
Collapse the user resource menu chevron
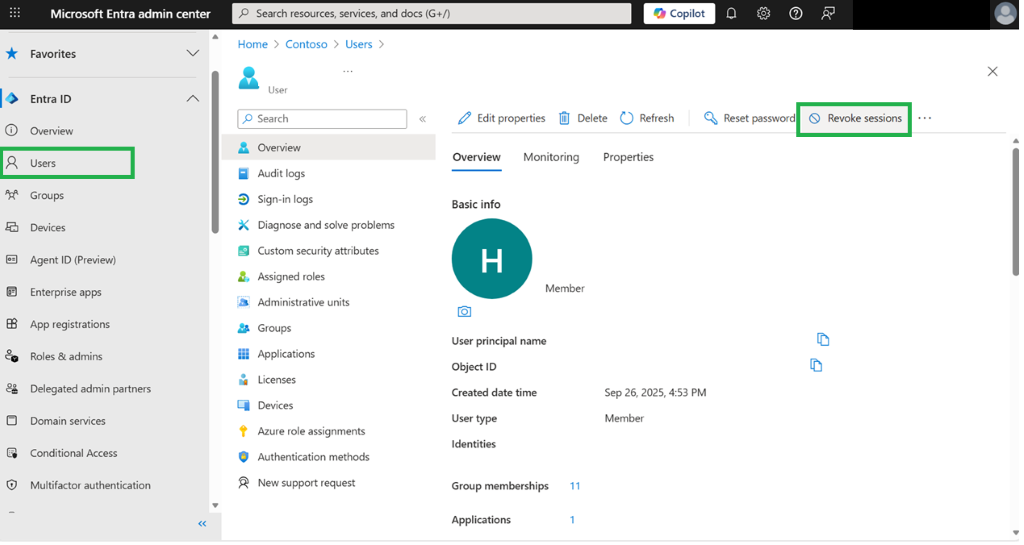423,119
